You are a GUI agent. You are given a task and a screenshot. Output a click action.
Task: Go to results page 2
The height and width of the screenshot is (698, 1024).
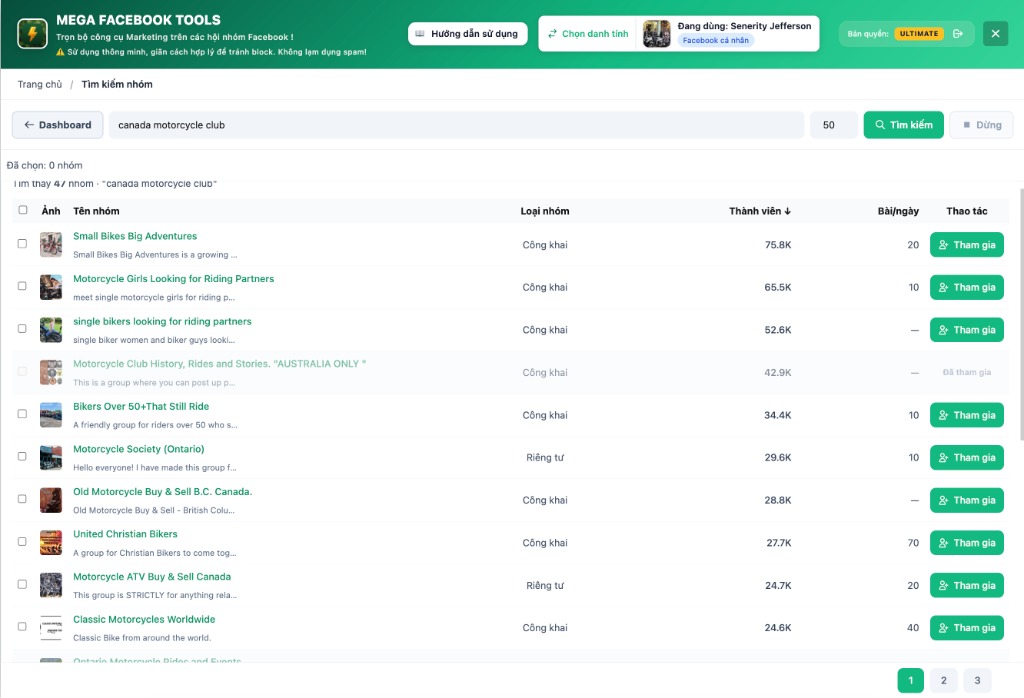[x=944, y=680]
